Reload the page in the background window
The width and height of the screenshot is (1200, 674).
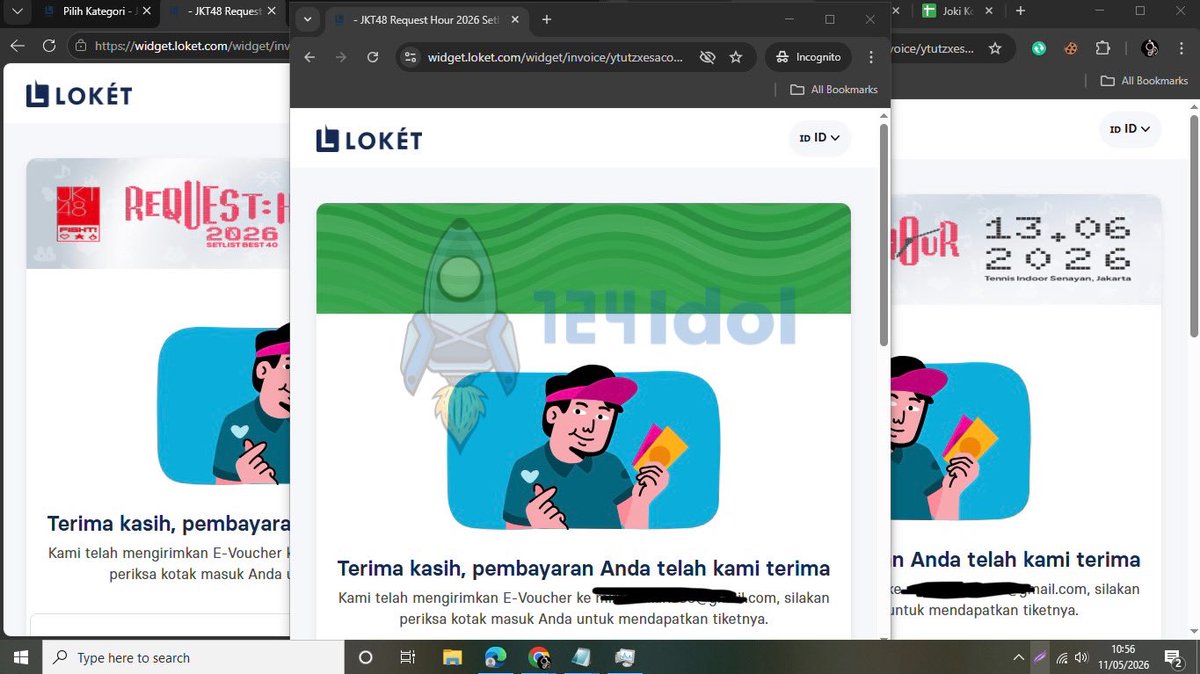(49, 46)
